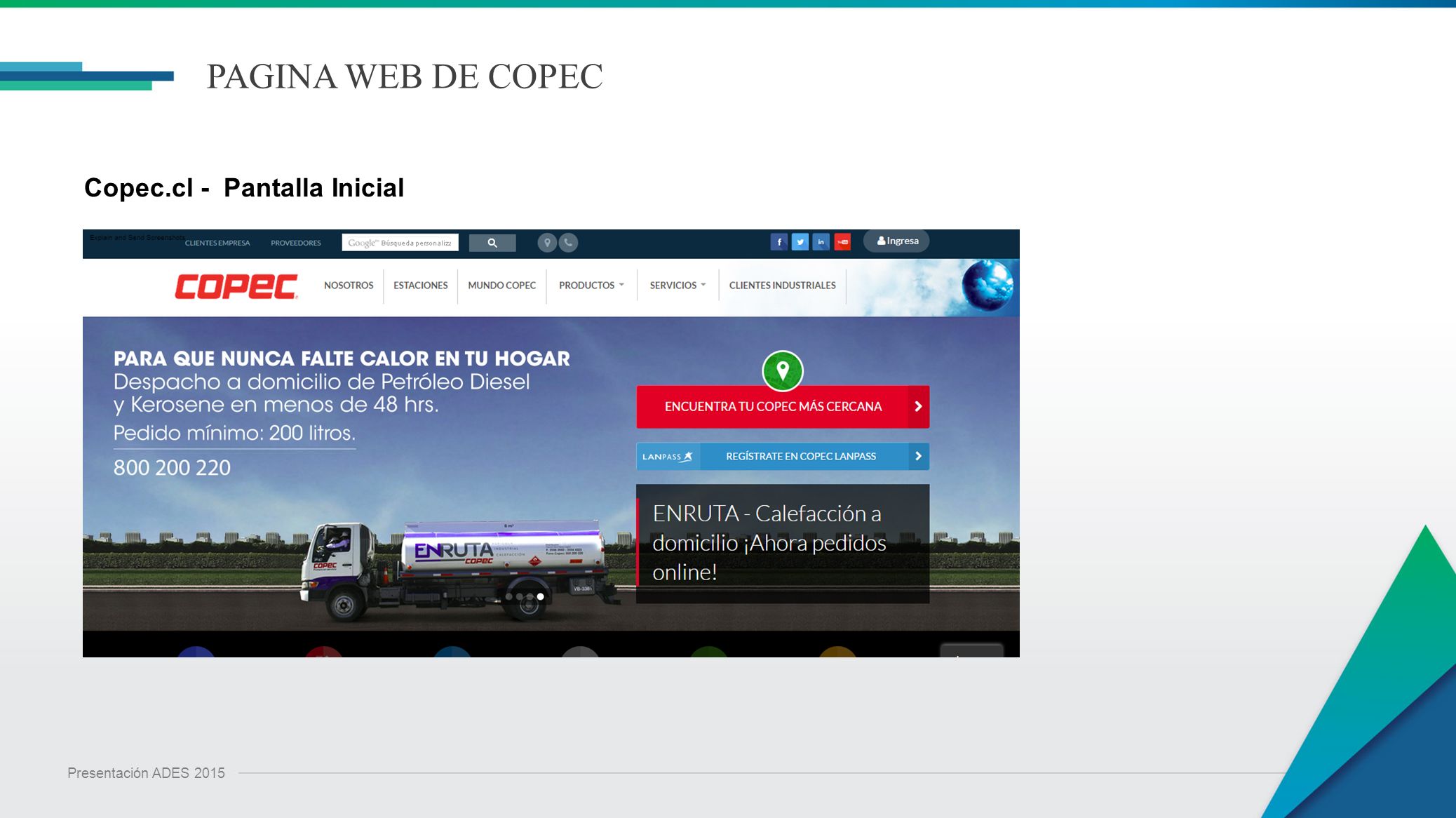The height and width of the screenshot is (818, 1456).
Task: Click phone number 800 200 220
Action: 172,468
